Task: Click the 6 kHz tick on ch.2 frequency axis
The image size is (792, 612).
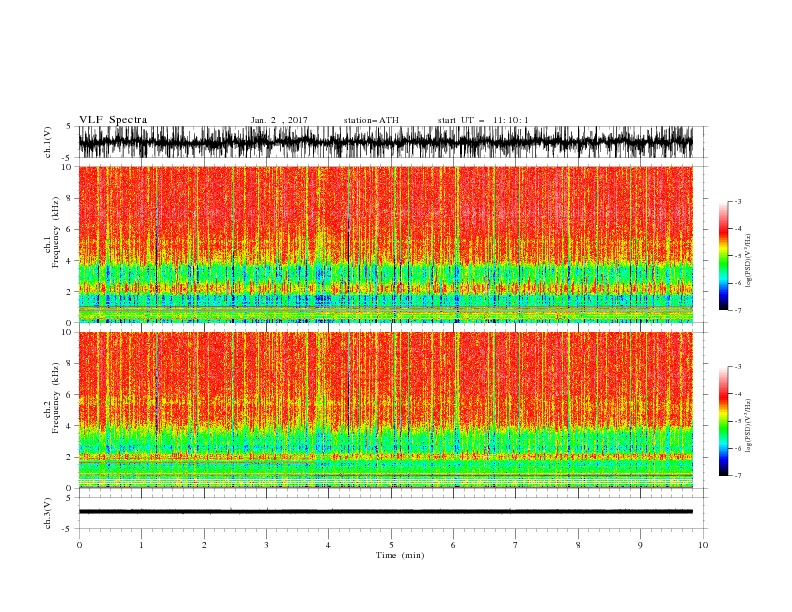Action: click(x=70, y=395)
